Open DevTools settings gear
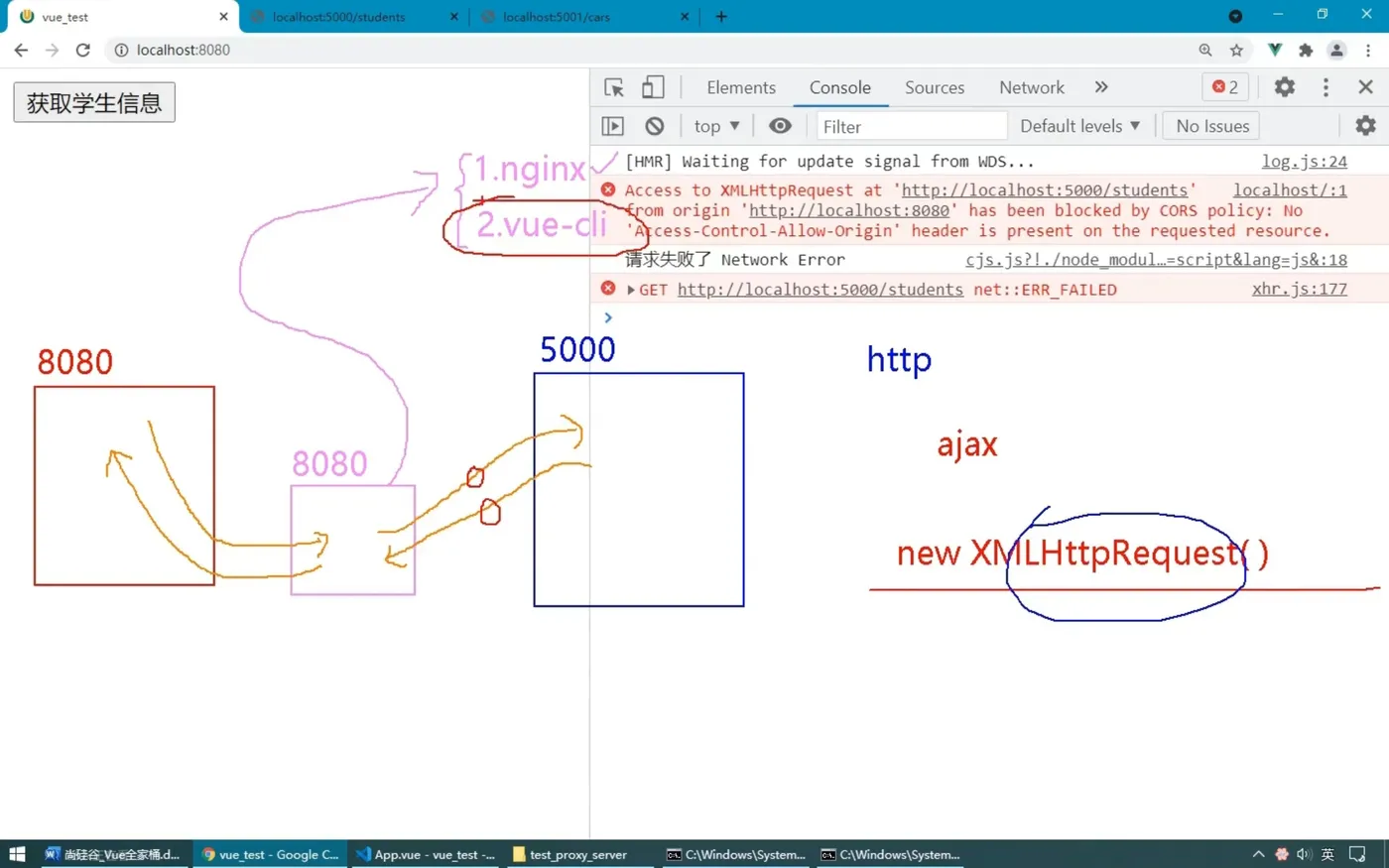Screen dimensions: 1389x868 click(1285, 87)
